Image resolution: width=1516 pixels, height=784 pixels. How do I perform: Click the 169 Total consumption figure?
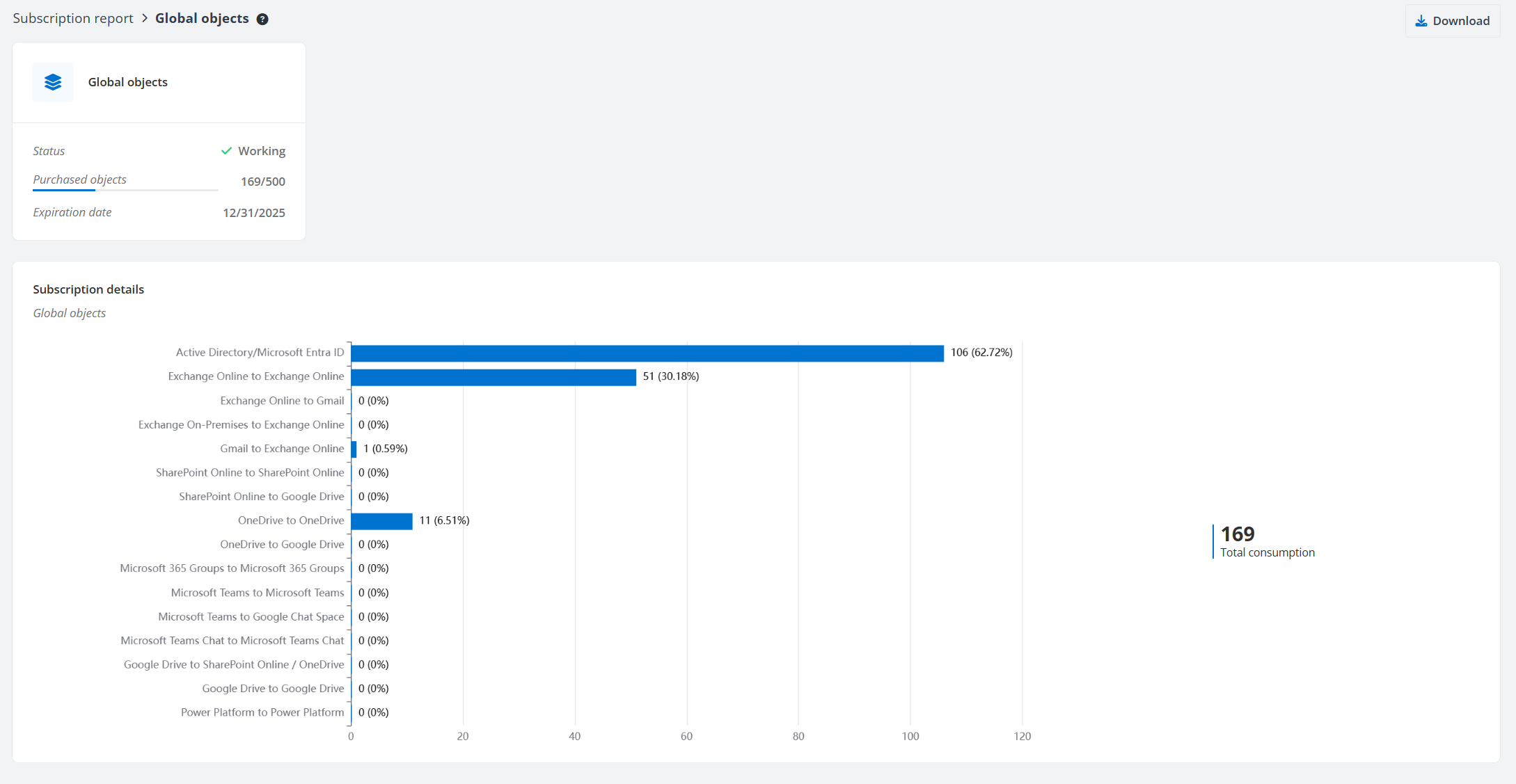click(x=1238, y=534)
